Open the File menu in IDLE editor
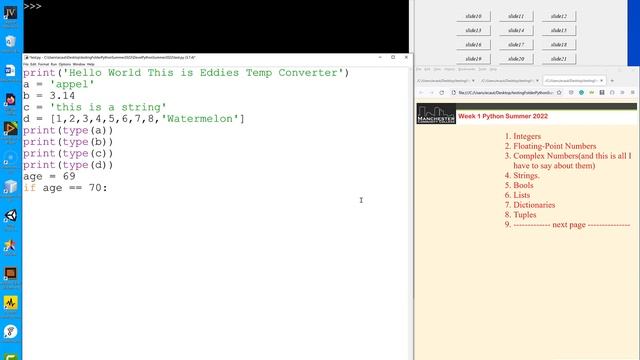 pyautogui.click(x=26, y=64)
